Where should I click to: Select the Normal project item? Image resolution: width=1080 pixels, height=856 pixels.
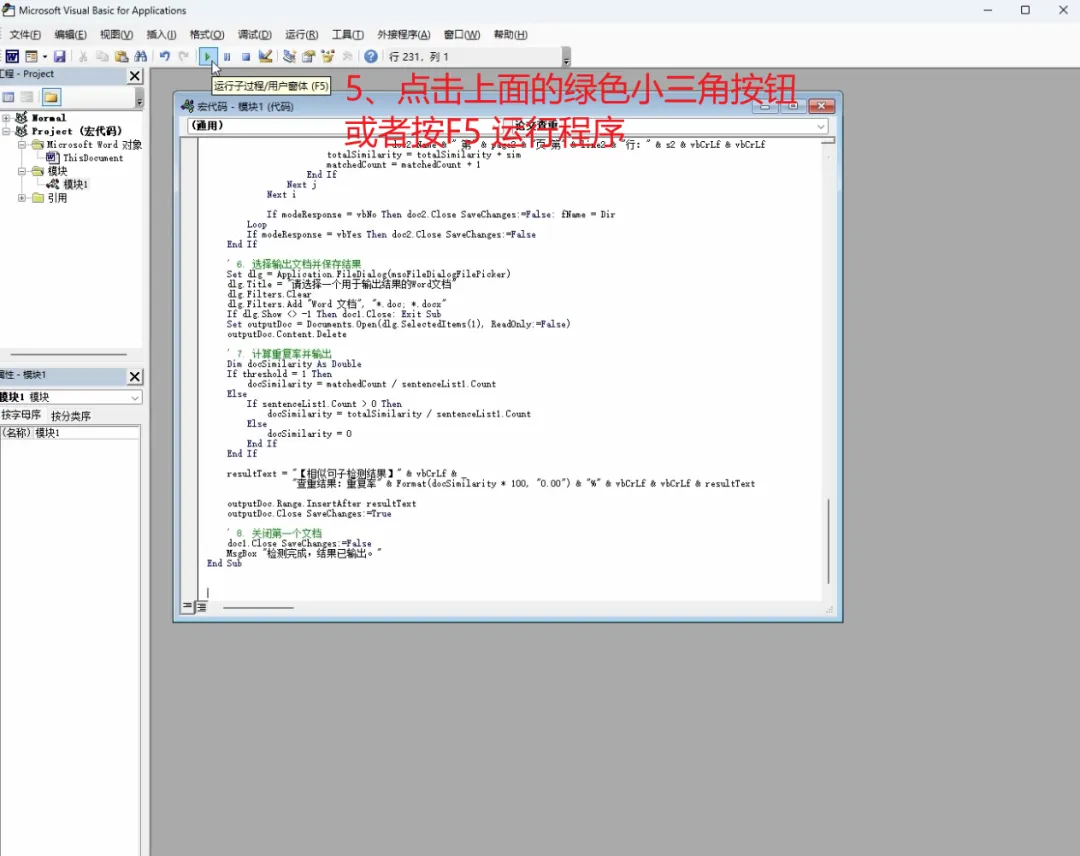click(41, 118)
